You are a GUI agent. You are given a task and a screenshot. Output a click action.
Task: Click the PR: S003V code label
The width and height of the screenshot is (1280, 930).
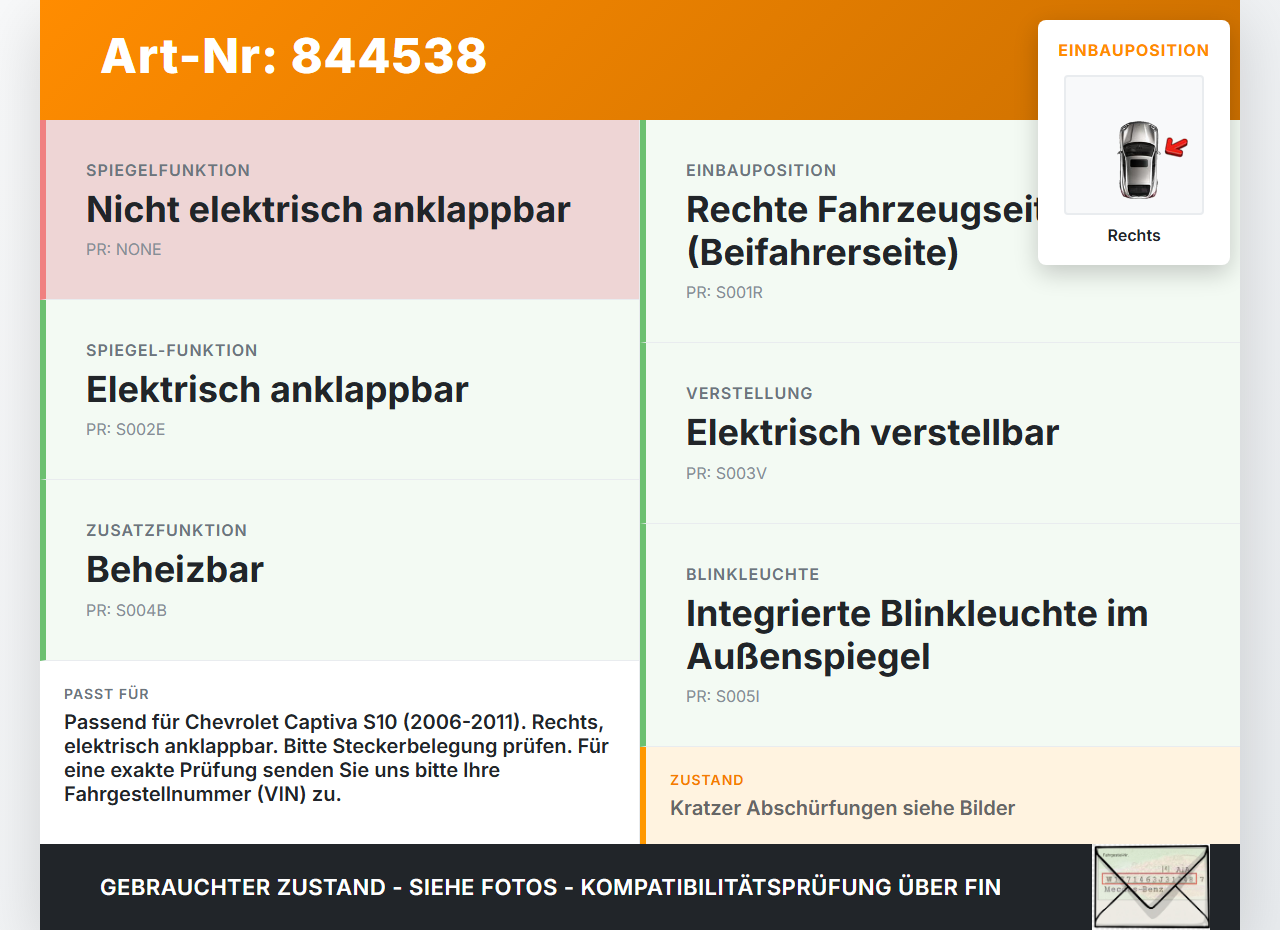pyautogui.click(x=726, y=474)
